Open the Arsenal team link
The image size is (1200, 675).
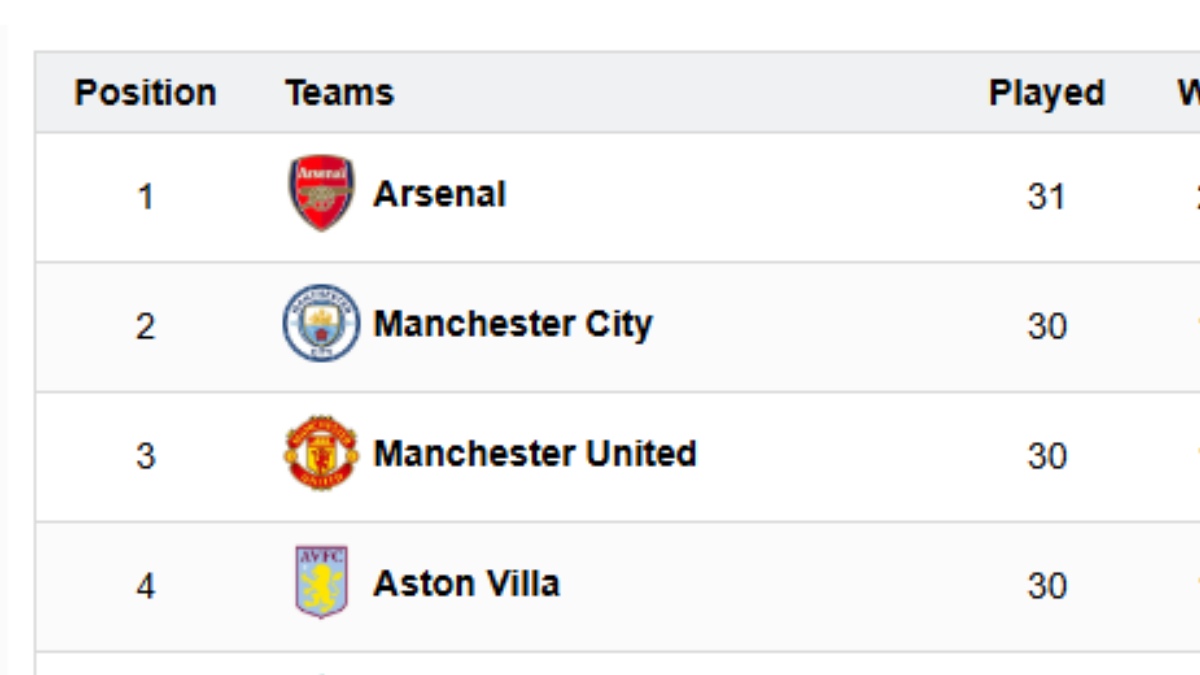coord(439,194)
